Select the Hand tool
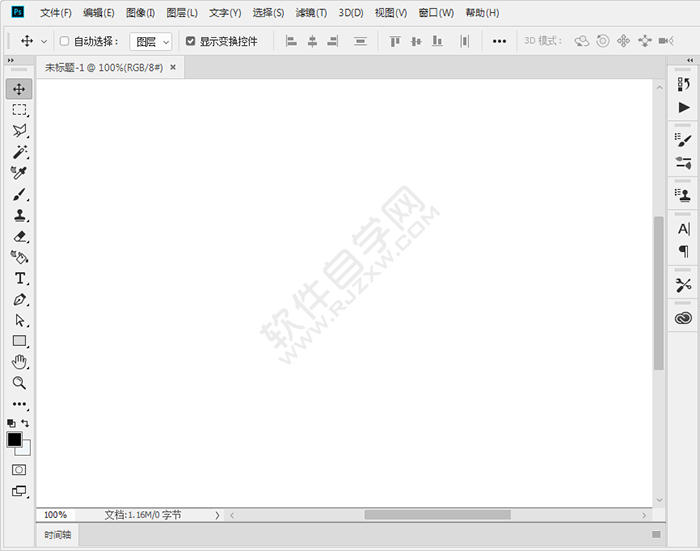The image size is (700, 551). pos(19,362)
